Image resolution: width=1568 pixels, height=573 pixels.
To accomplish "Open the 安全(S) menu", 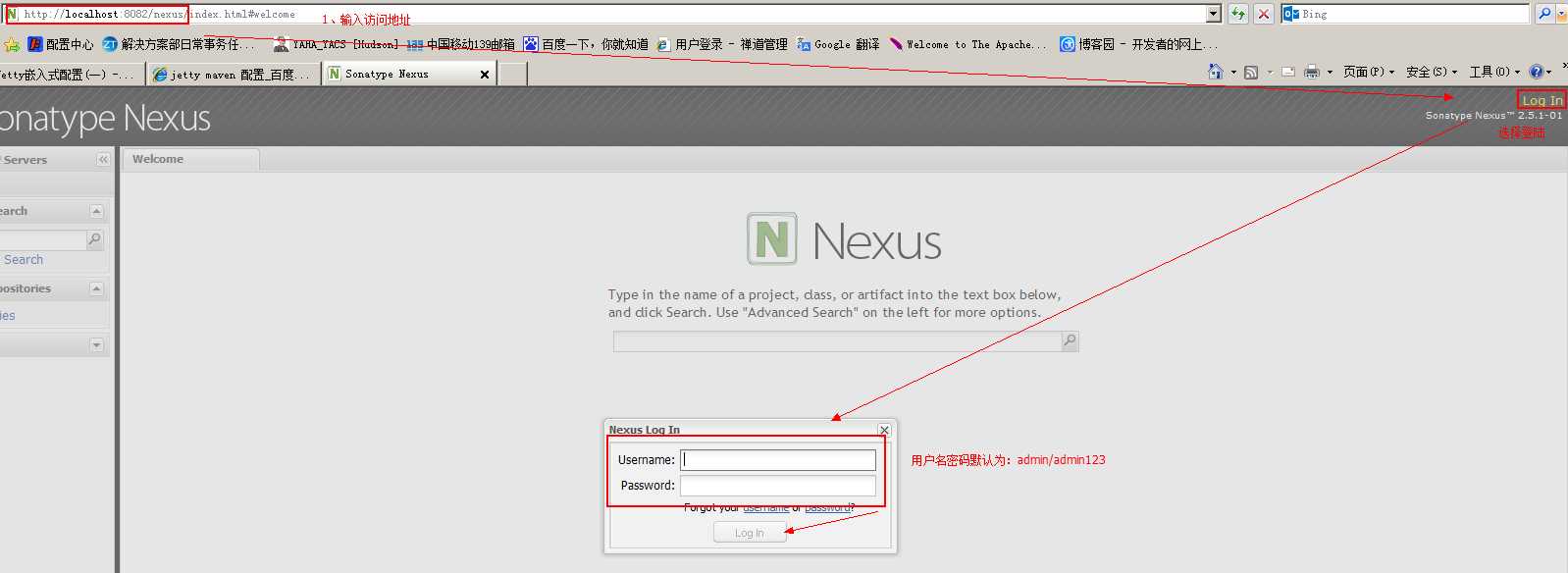I will pyautogui.click(x=1432, y=72).
